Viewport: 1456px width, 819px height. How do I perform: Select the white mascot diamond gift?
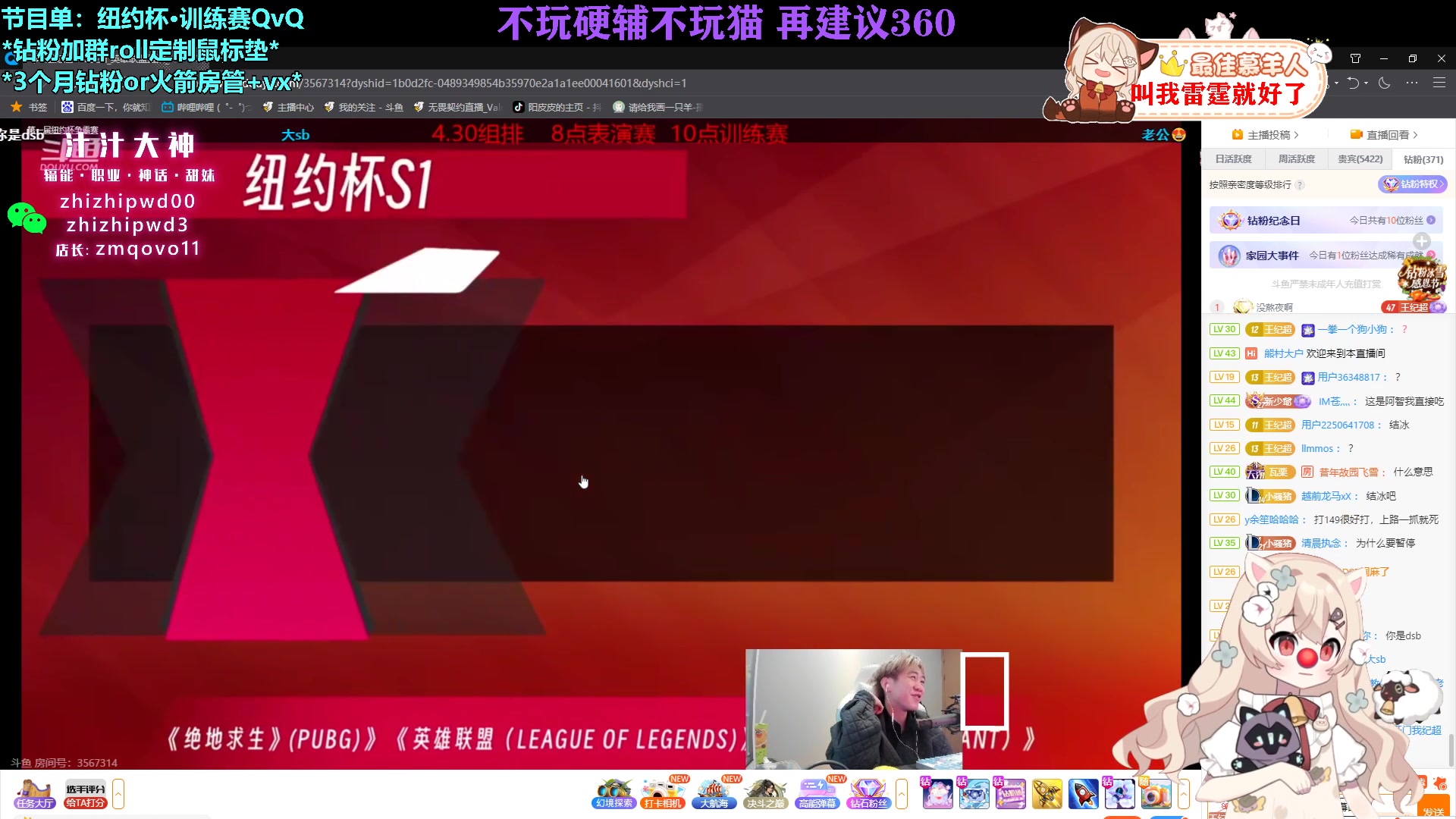pos(1120,794)
